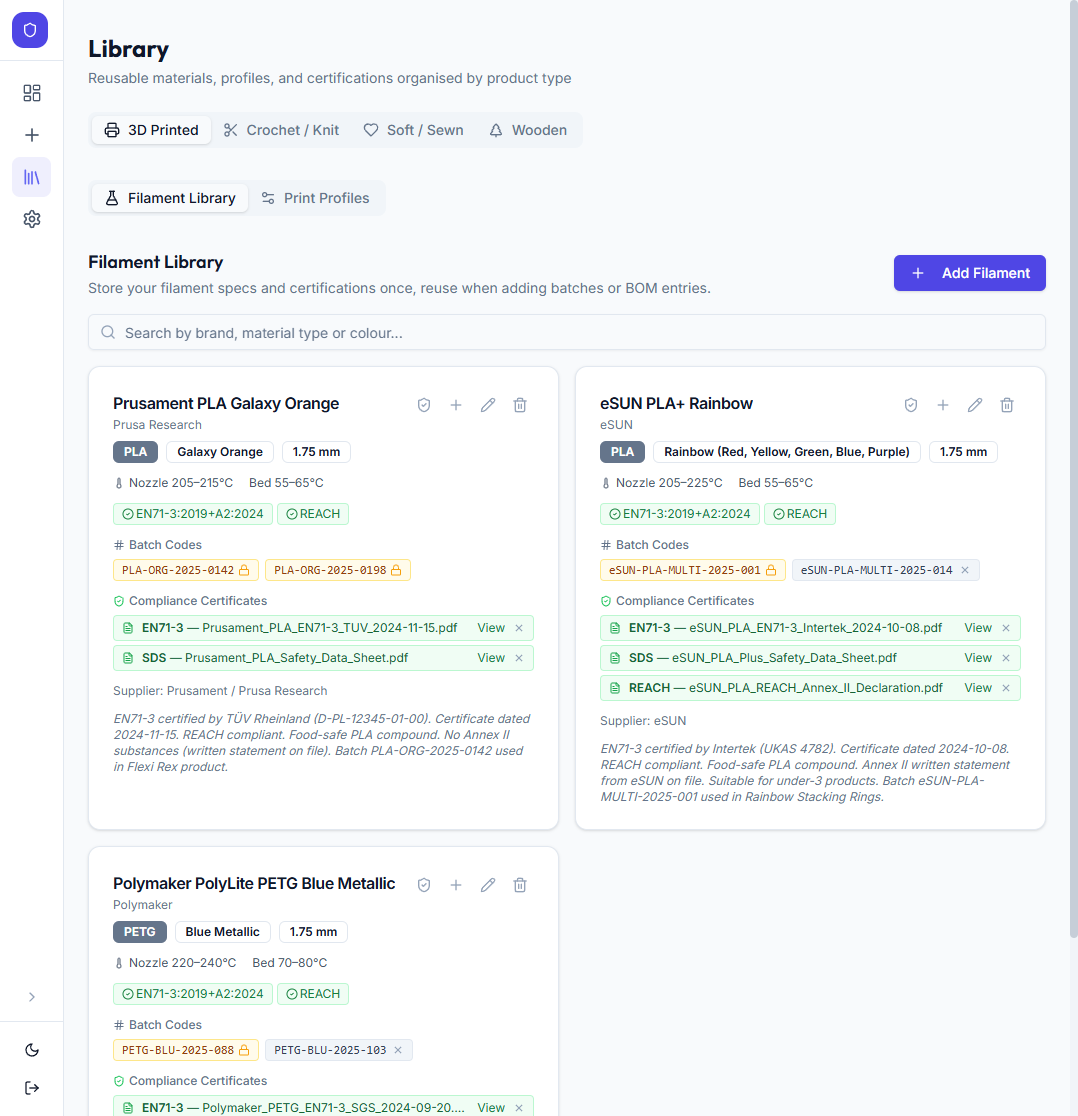Click batch code eSUN-PLA-MULTI-2025-001
The width and height of the screenshot is (1078, 1116).
tap(692, 570)
